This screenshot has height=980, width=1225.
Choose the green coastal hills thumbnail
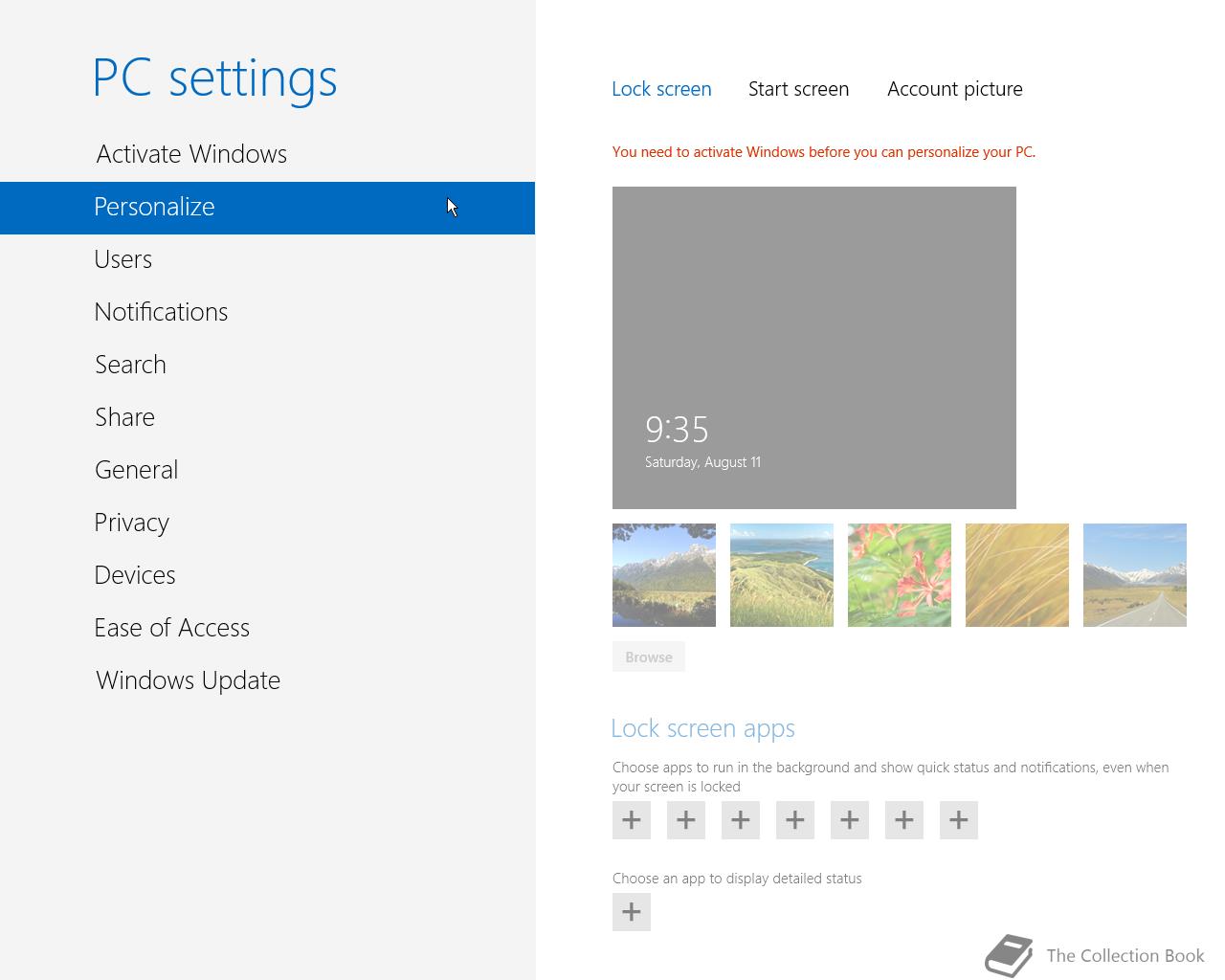[x=782, y=575]
